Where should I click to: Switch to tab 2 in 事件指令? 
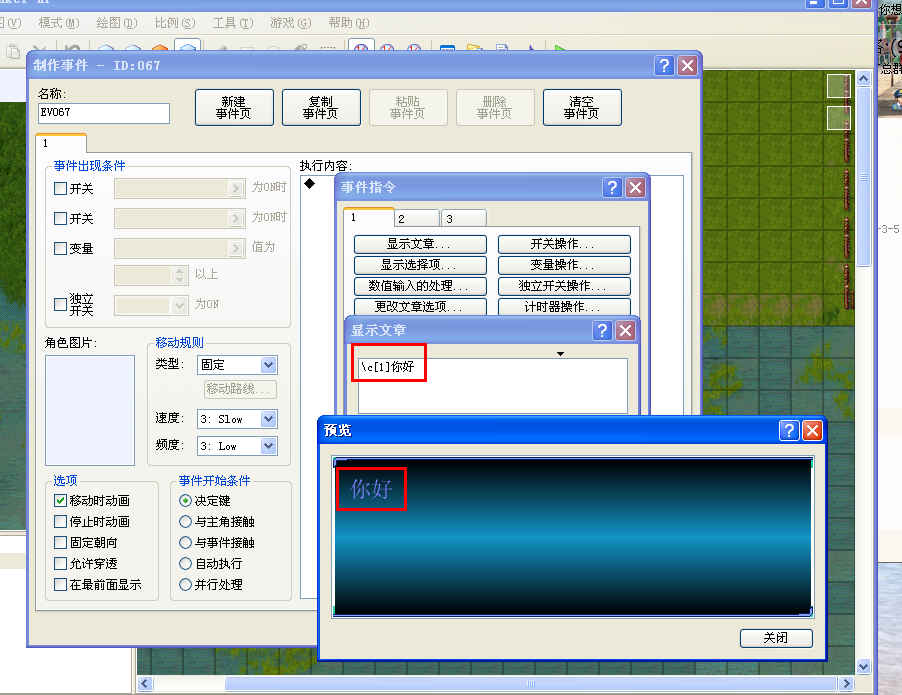[417, 219]
